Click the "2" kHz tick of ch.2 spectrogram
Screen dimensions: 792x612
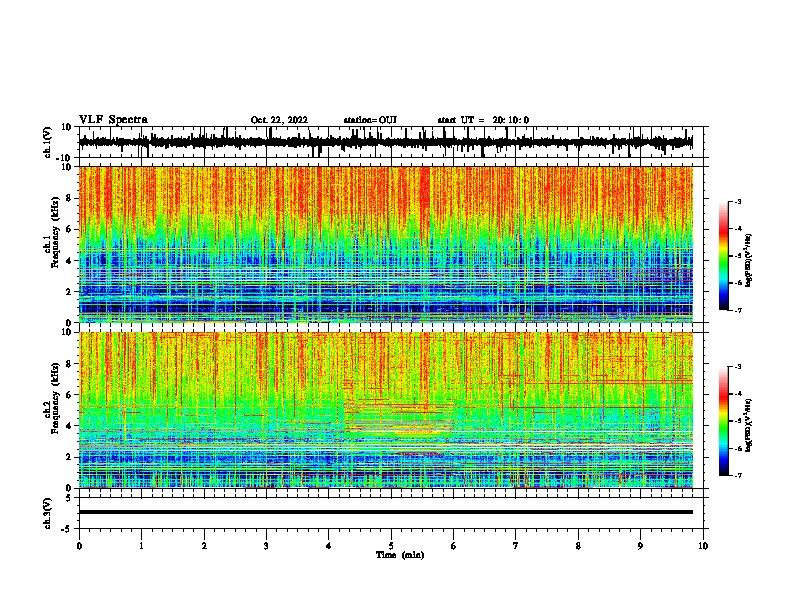tap(69, 457)
